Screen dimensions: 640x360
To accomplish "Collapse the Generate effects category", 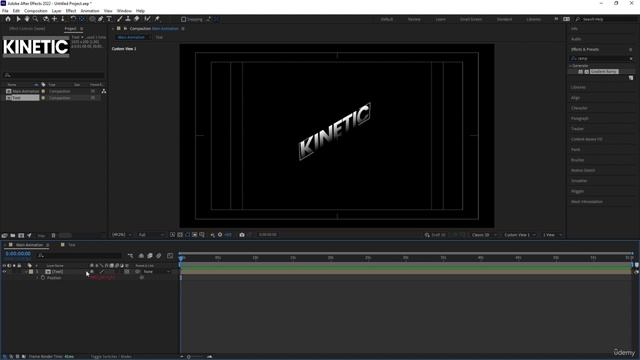I will click(x=571, y=66).
